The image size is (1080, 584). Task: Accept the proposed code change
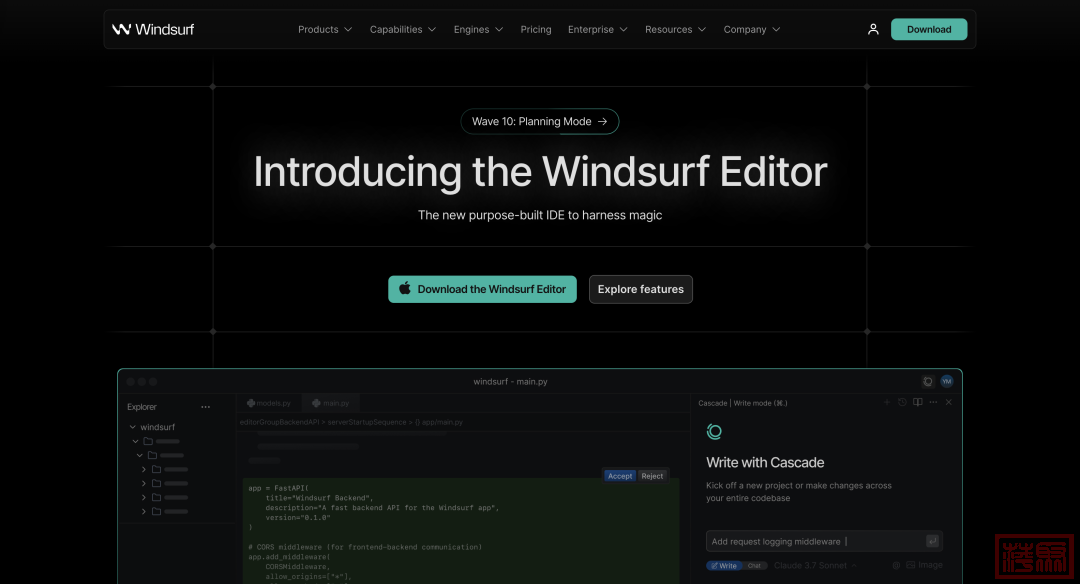click(x=619, y=476)
